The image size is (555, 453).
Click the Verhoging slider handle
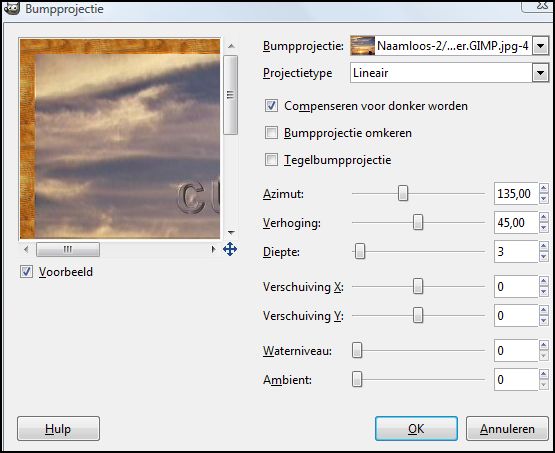tap(418, 223)
